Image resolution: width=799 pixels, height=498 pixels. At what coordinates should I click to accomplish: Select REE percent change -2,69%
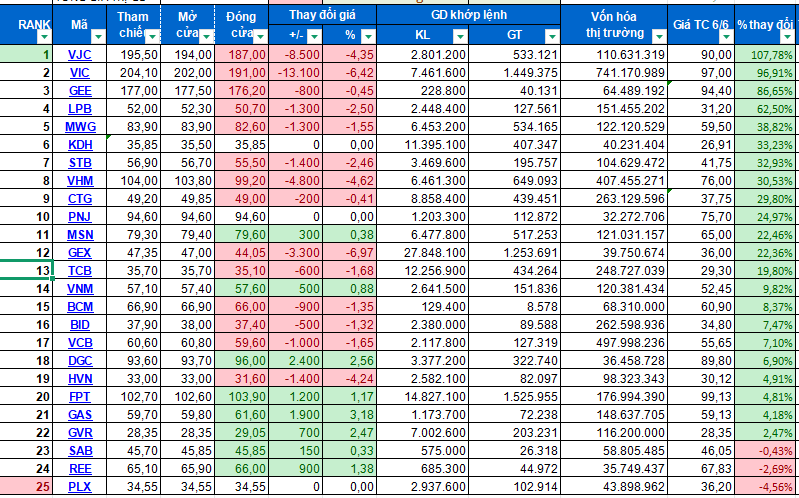tap(766, 469)
